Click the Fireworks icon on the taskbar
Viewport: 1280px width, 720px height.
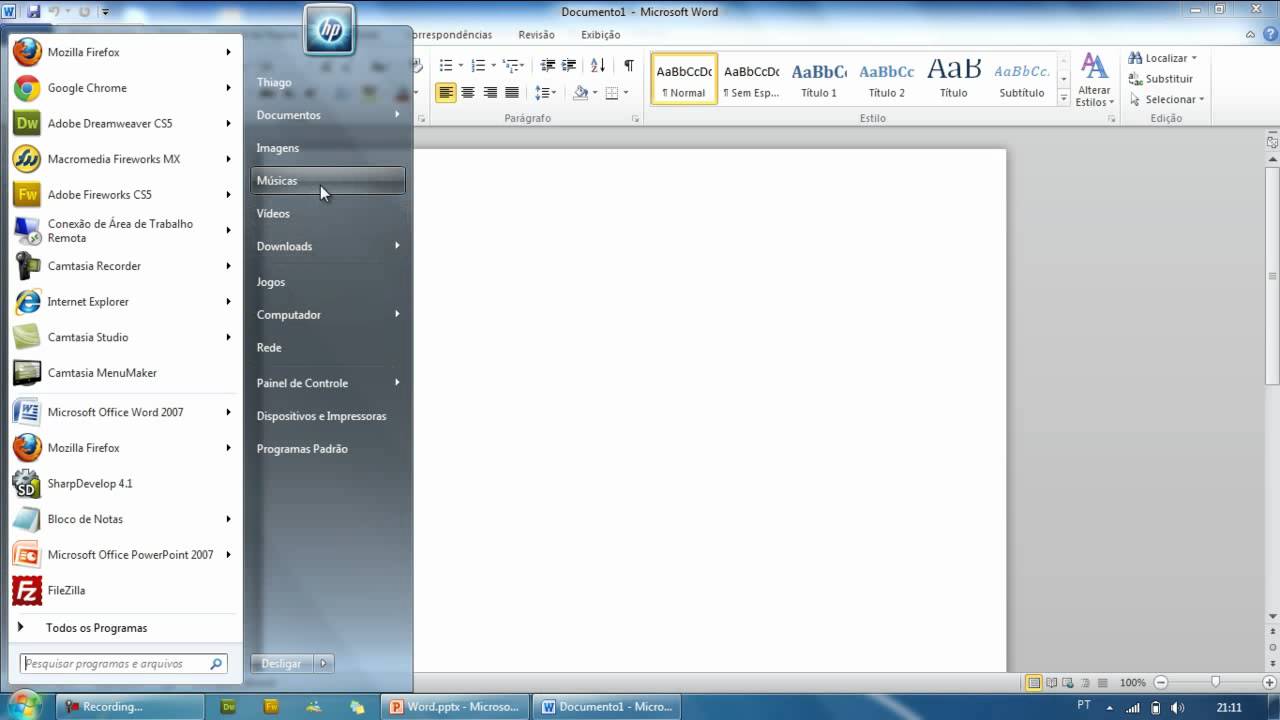[271, 706]
